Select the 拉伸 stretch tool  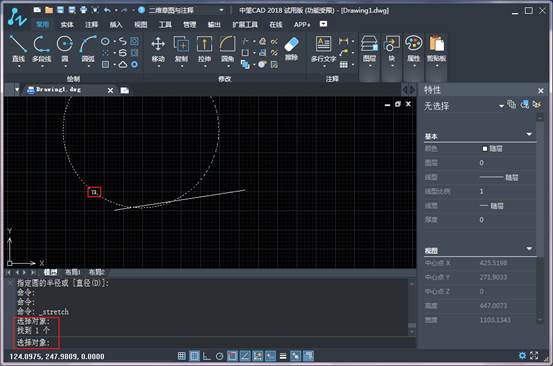[x=204, y=49]
